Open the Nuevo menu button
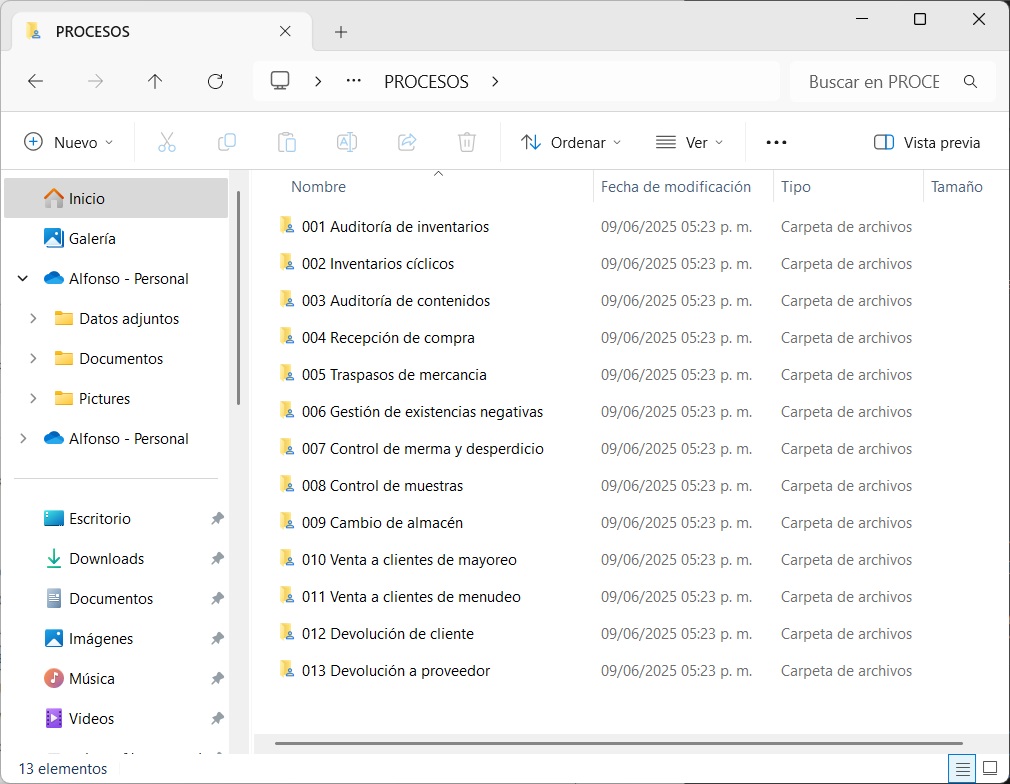 [69, 142]
